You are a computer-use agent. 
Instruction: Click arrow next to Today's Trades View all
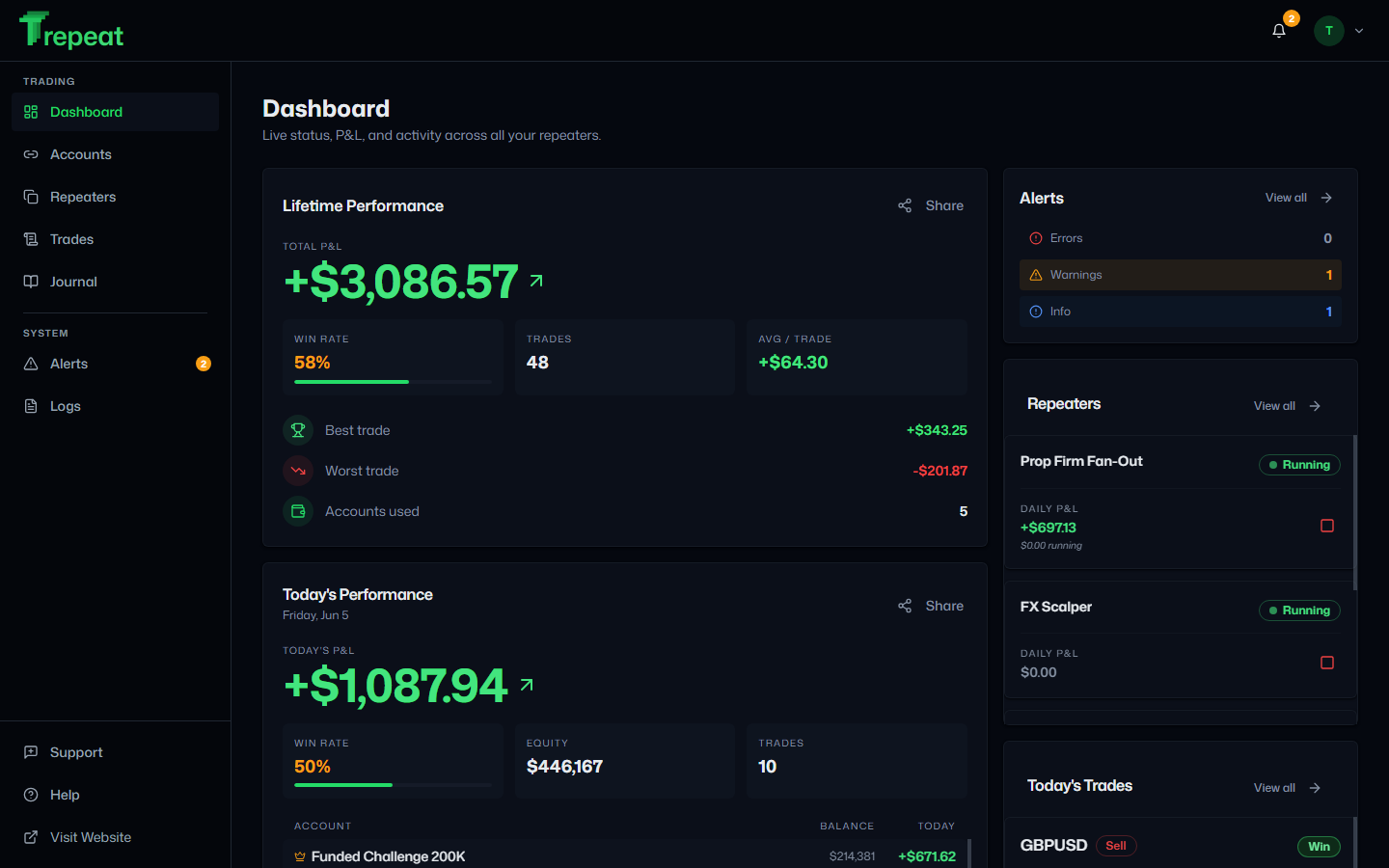click(x=1315, y=788)
